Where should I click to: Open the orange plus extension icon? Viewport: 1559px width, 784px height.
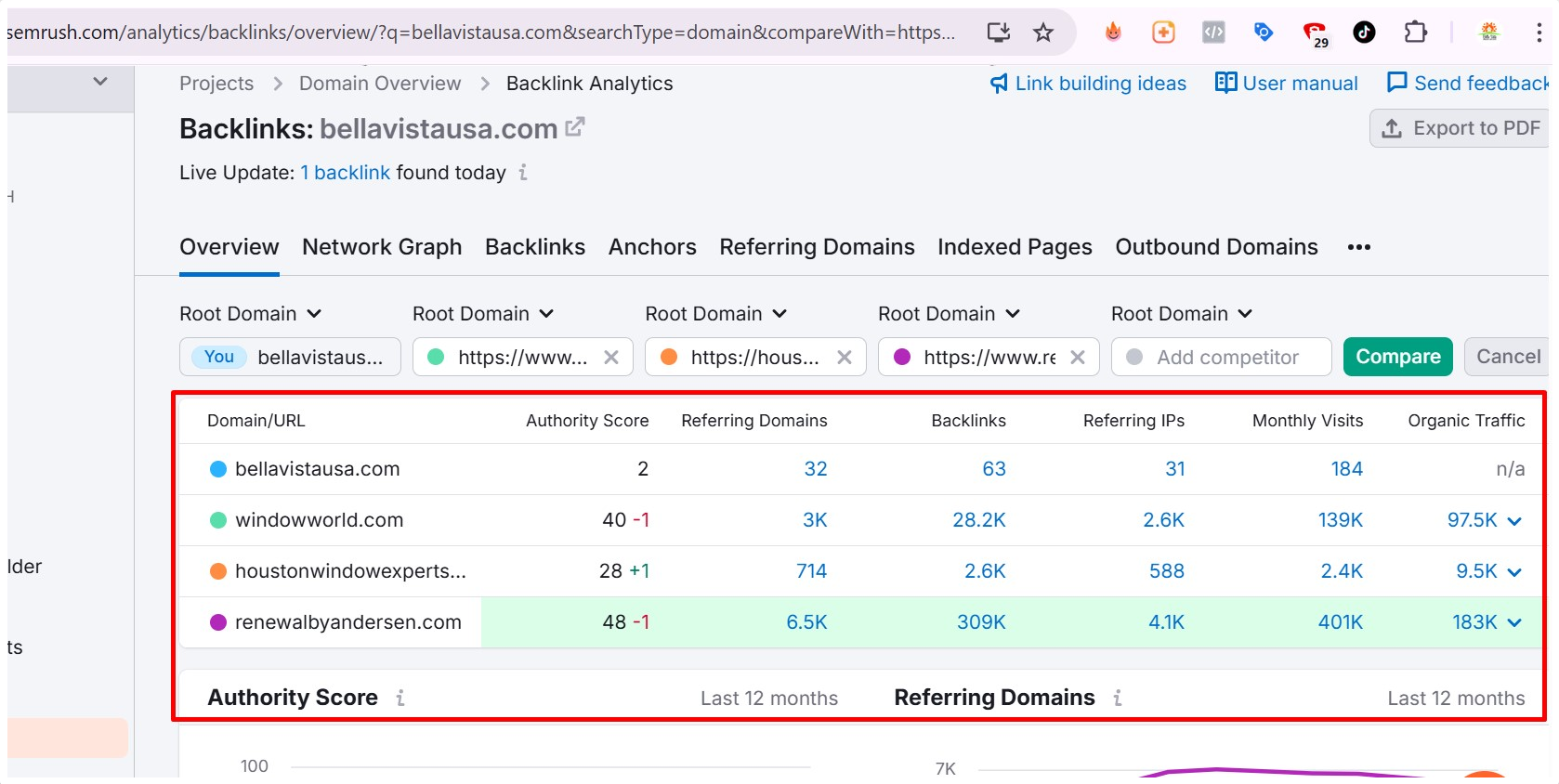coord(1163,33)
